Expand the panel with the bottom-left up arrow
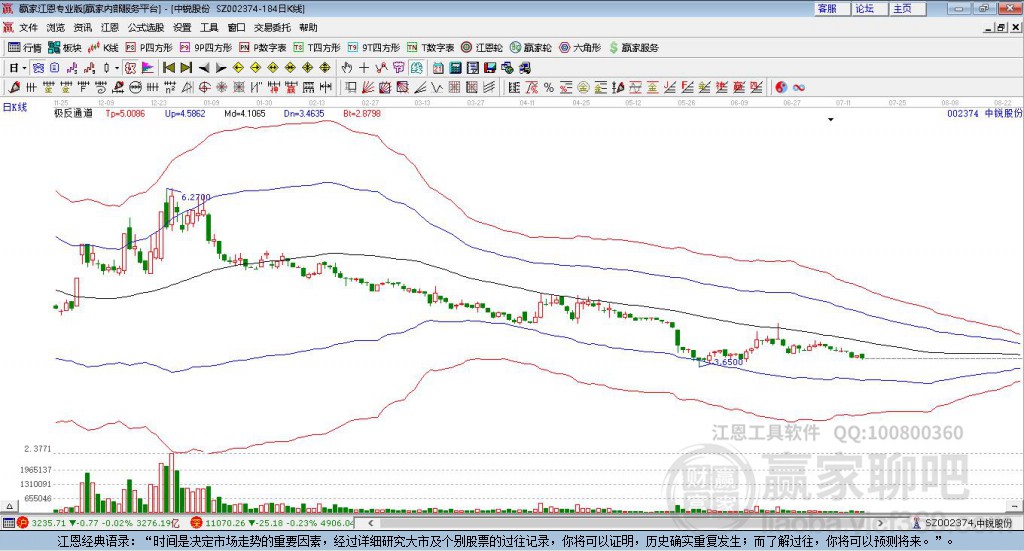 pyautogui.click(x=9, y=506)
